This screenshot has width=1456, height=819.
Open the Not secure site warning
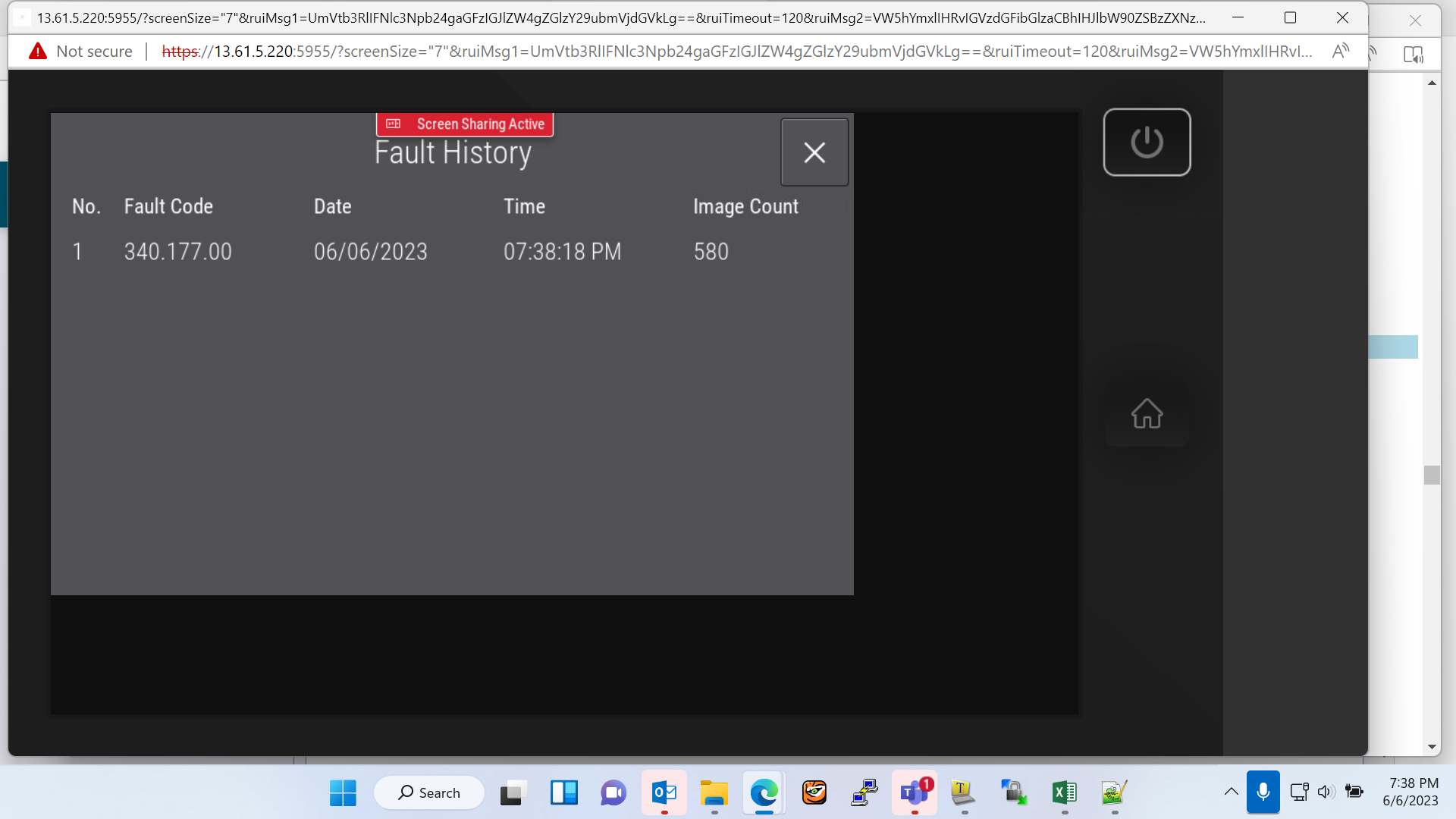(80, 52)
